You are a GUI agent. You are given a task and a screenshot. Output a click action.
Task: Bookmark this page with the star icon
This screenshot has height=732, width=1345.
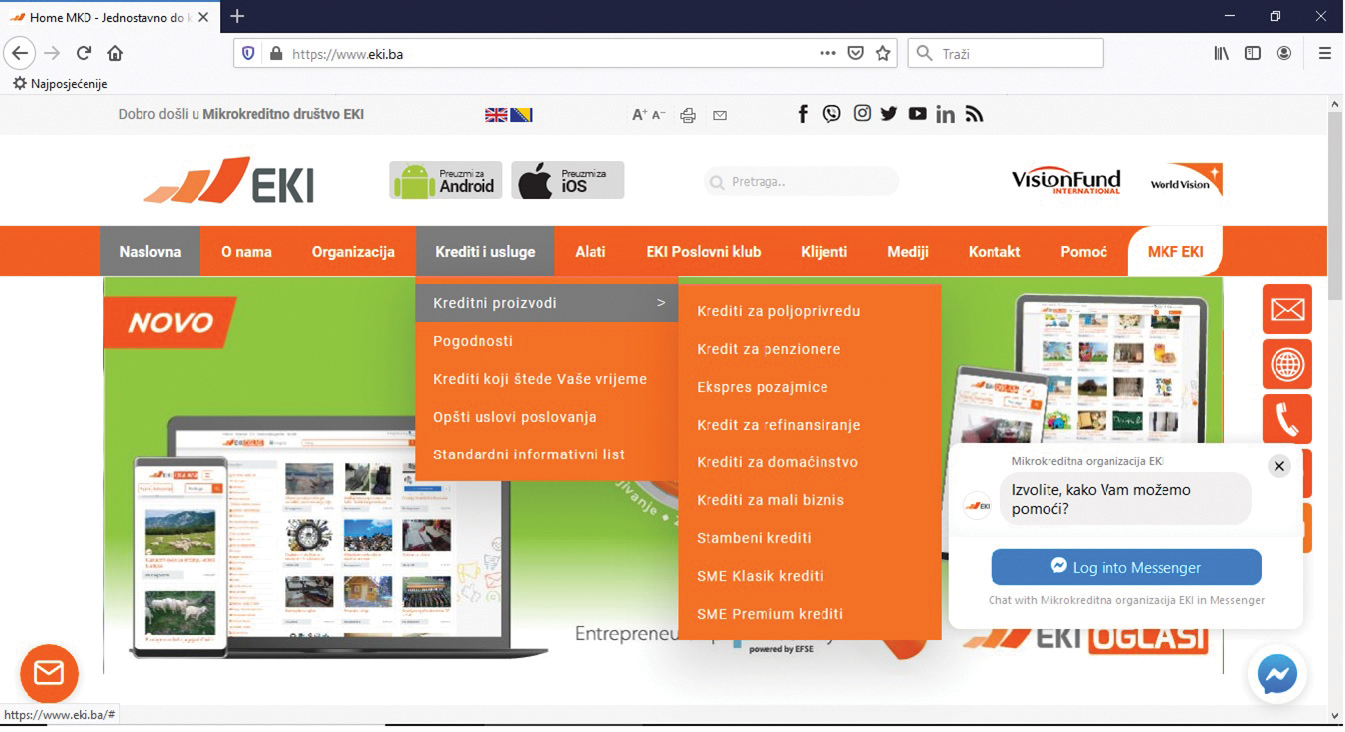tap(883, 53)
